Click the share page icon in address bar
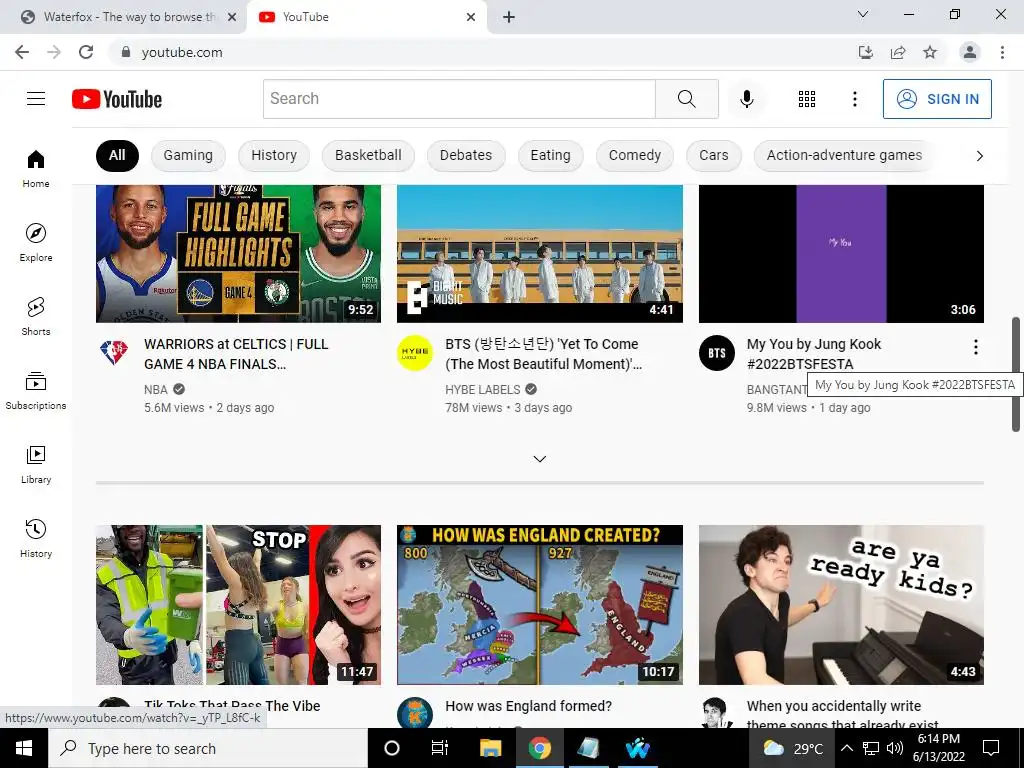The image size is (1024, 768). (898, 52)
